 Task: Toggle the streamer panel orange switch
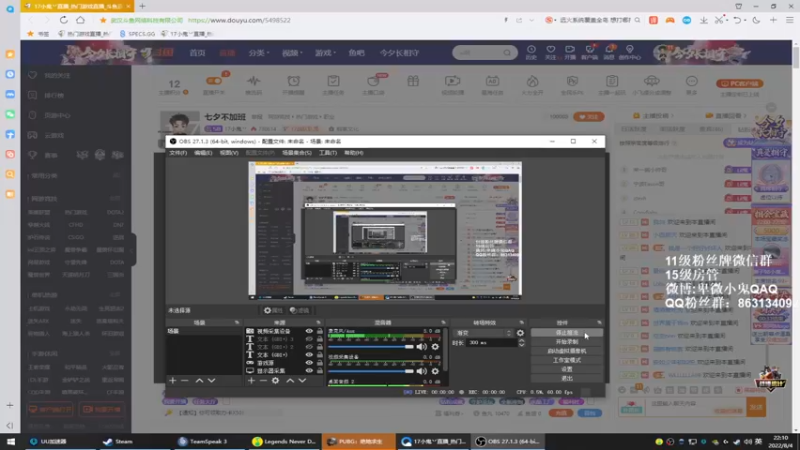click(x=214, y=81)
